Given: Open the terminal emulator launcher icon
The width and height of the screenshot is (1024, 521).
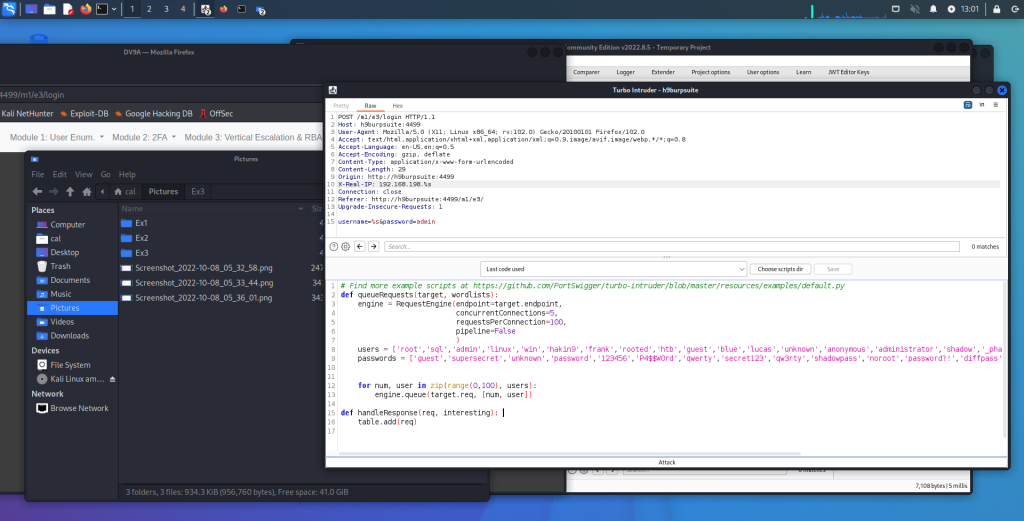Looking at the screenshot, I should click(x=102, y=9).
